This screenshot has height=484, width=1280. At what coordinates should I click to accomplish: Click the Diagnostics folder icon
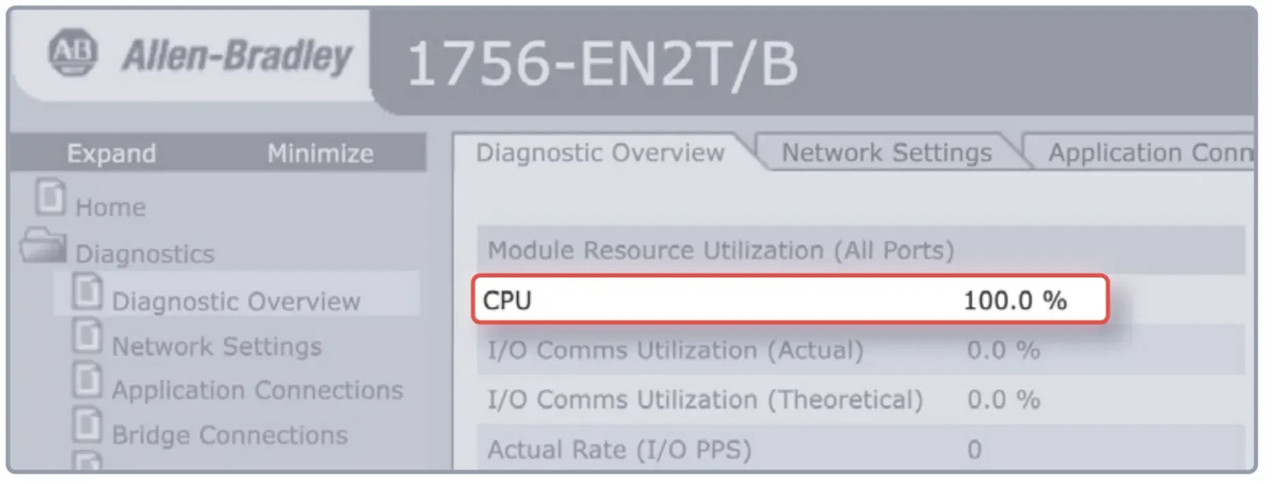click(x=46, y=247)
